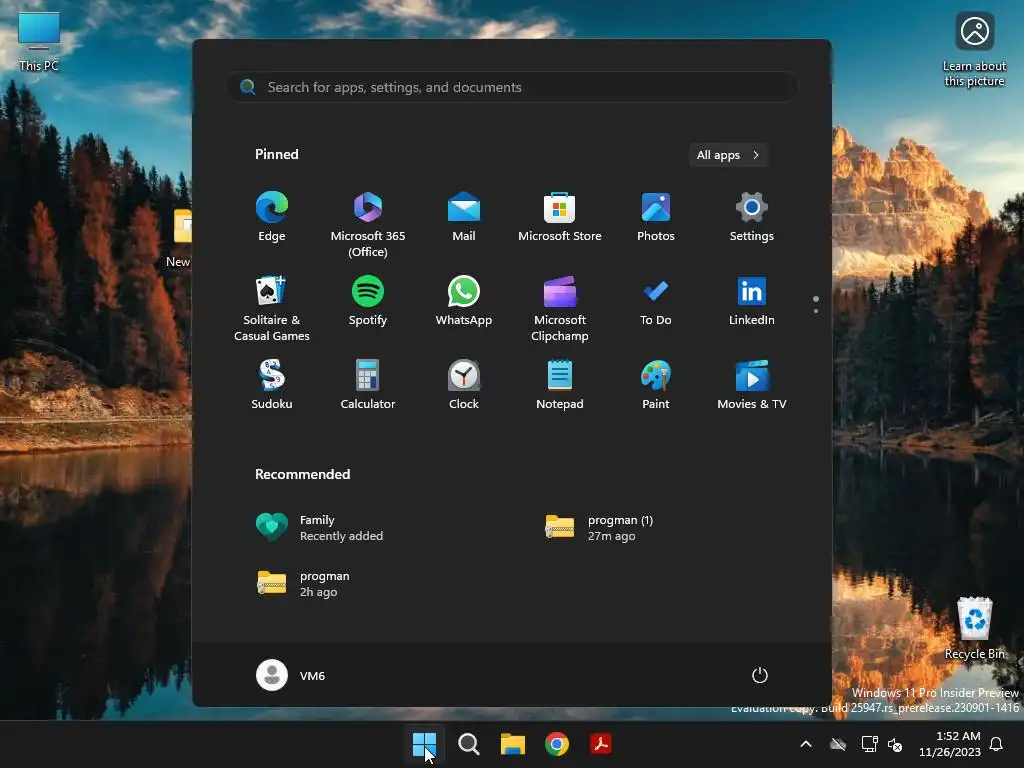Open the To Do app
Screen dimensions: 1024x768
pyautogui.click(x=656, y=301)
